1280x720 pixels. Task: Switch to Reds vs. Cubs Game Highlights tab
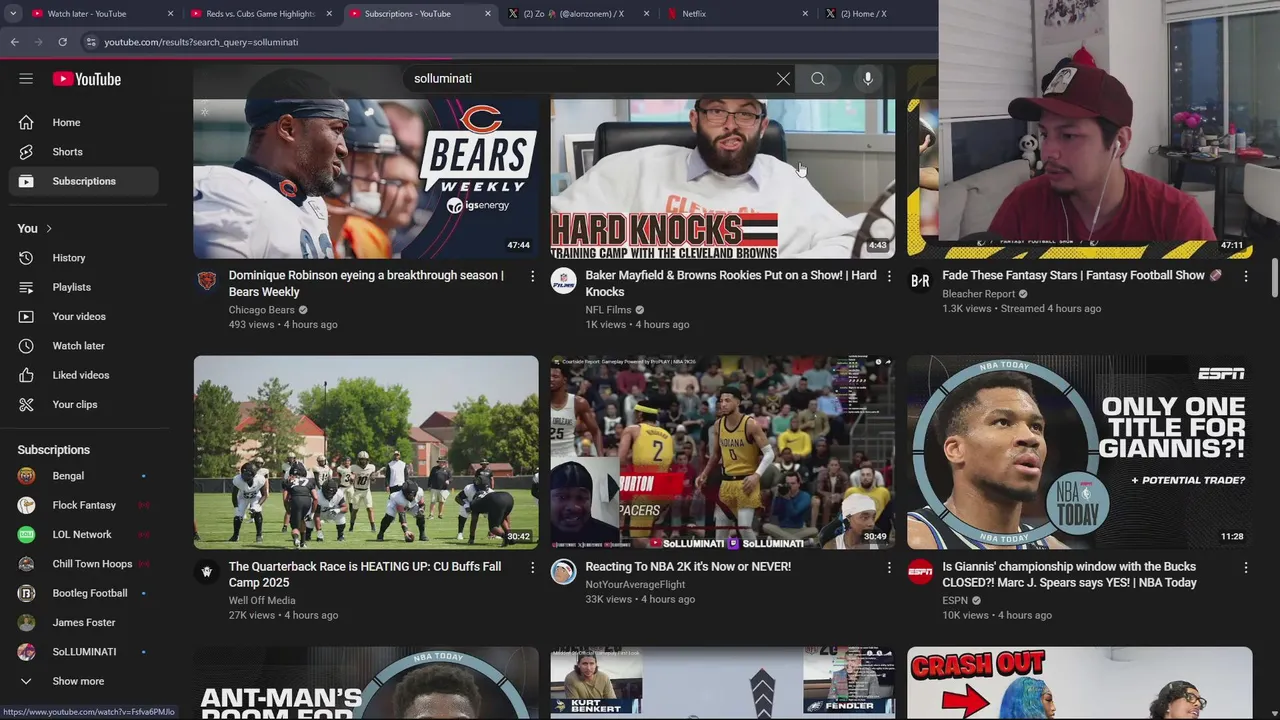point(261,14)
